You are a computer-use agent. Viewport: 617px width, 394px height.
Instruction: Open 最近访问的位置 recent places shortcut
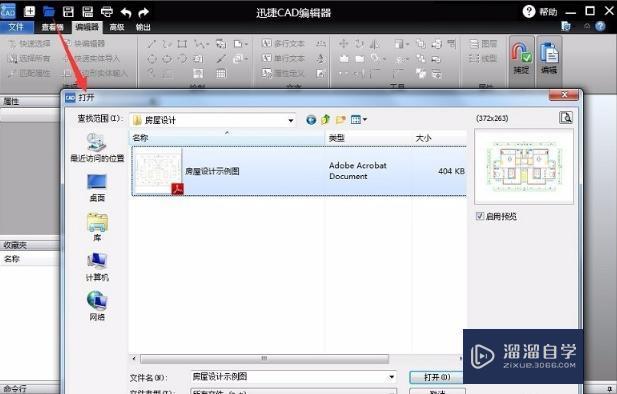pos(97,148)
